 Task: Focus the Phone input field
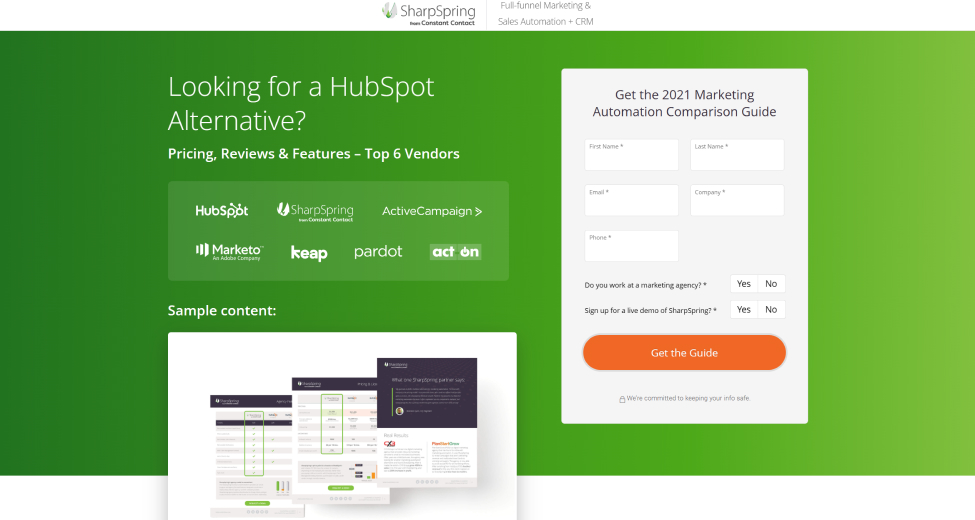pyautogui.click(x=631, y=246)
